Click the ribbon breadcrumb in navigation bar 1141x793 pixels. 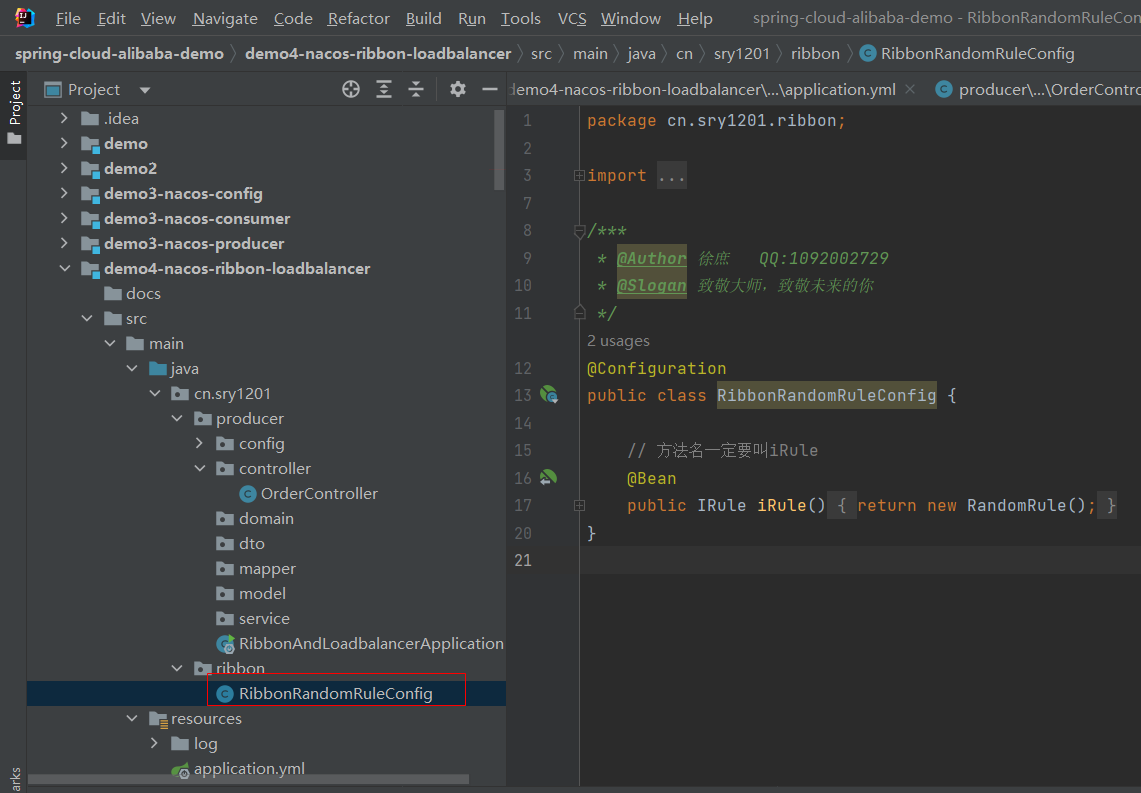(815, 54)
